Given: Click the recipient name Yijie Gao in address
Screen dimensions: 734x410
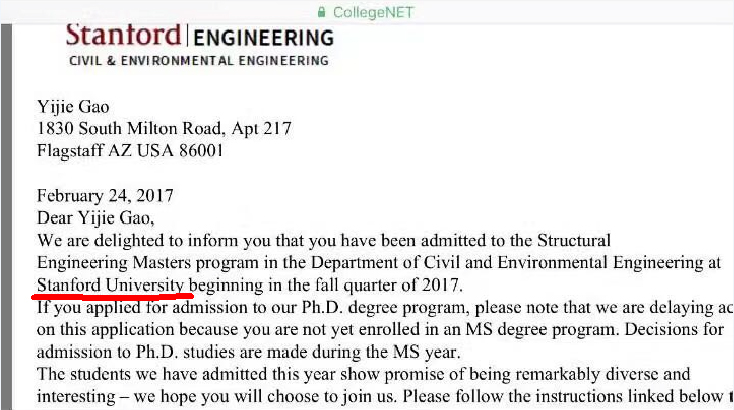Looking at the screenshot, I should [x=73, y=108].
